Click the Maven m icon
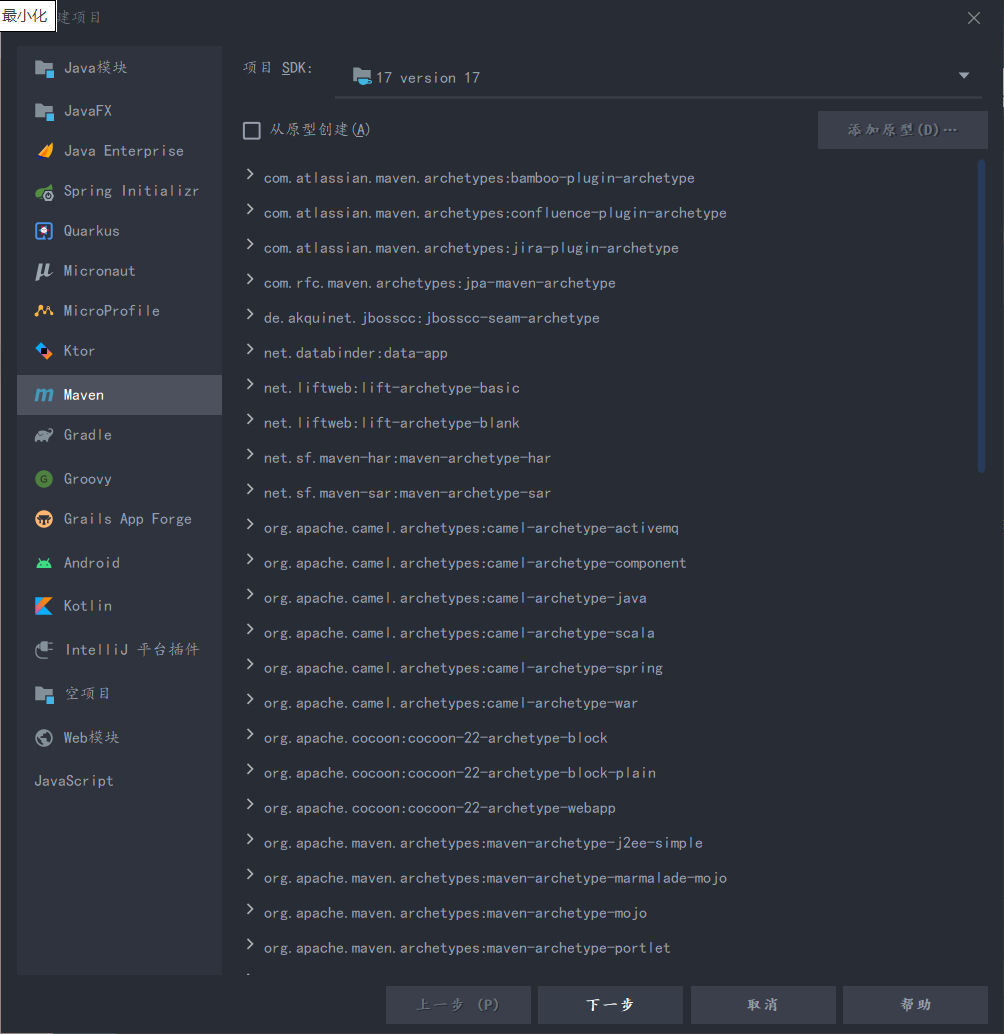The image size is (1004, 1034). [x=44, y=395]
